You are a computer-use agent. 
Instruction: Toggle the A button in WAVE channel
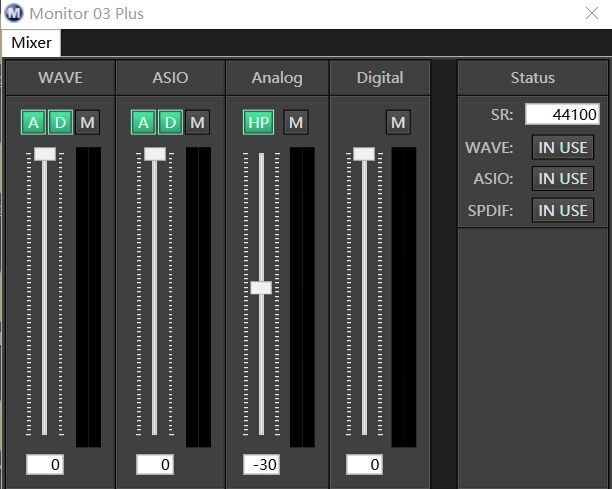pos(34,122)
